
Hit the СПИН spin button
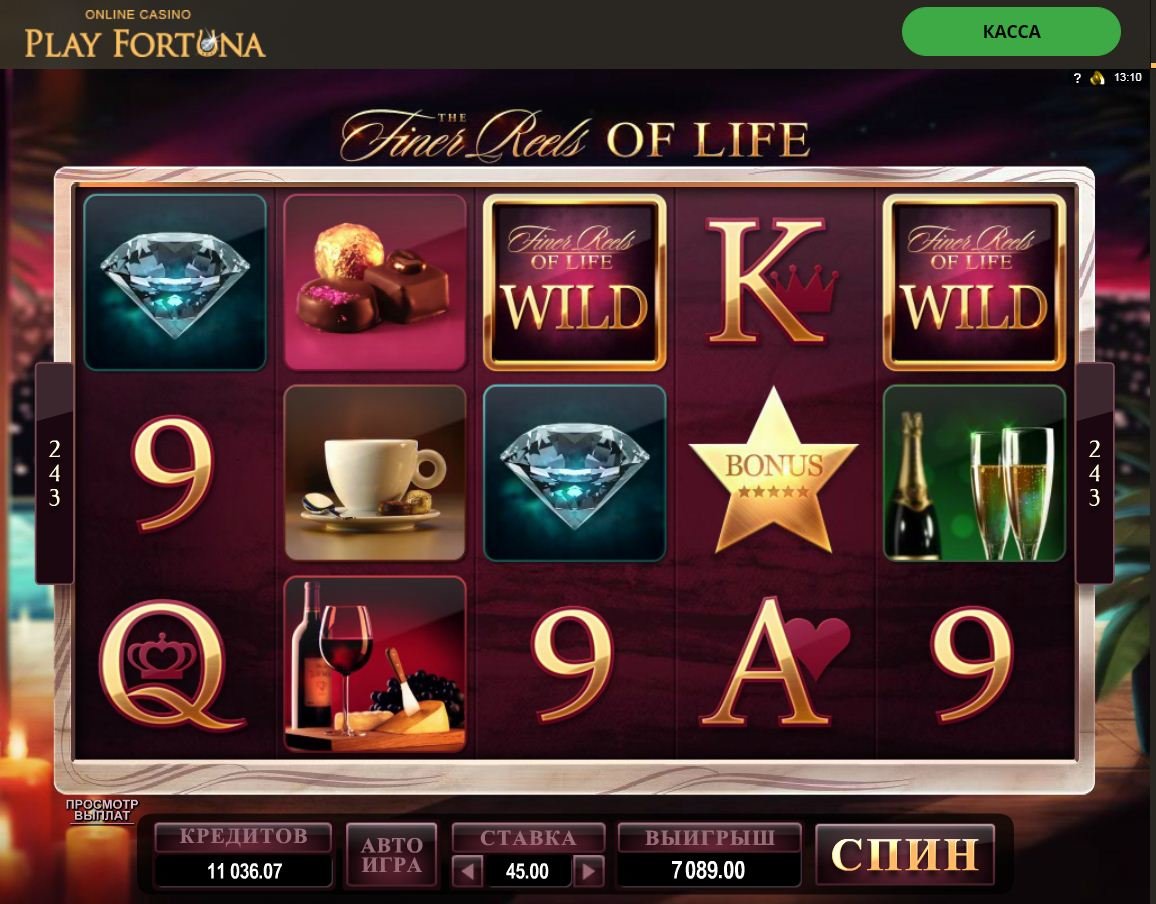coord(905,855)
